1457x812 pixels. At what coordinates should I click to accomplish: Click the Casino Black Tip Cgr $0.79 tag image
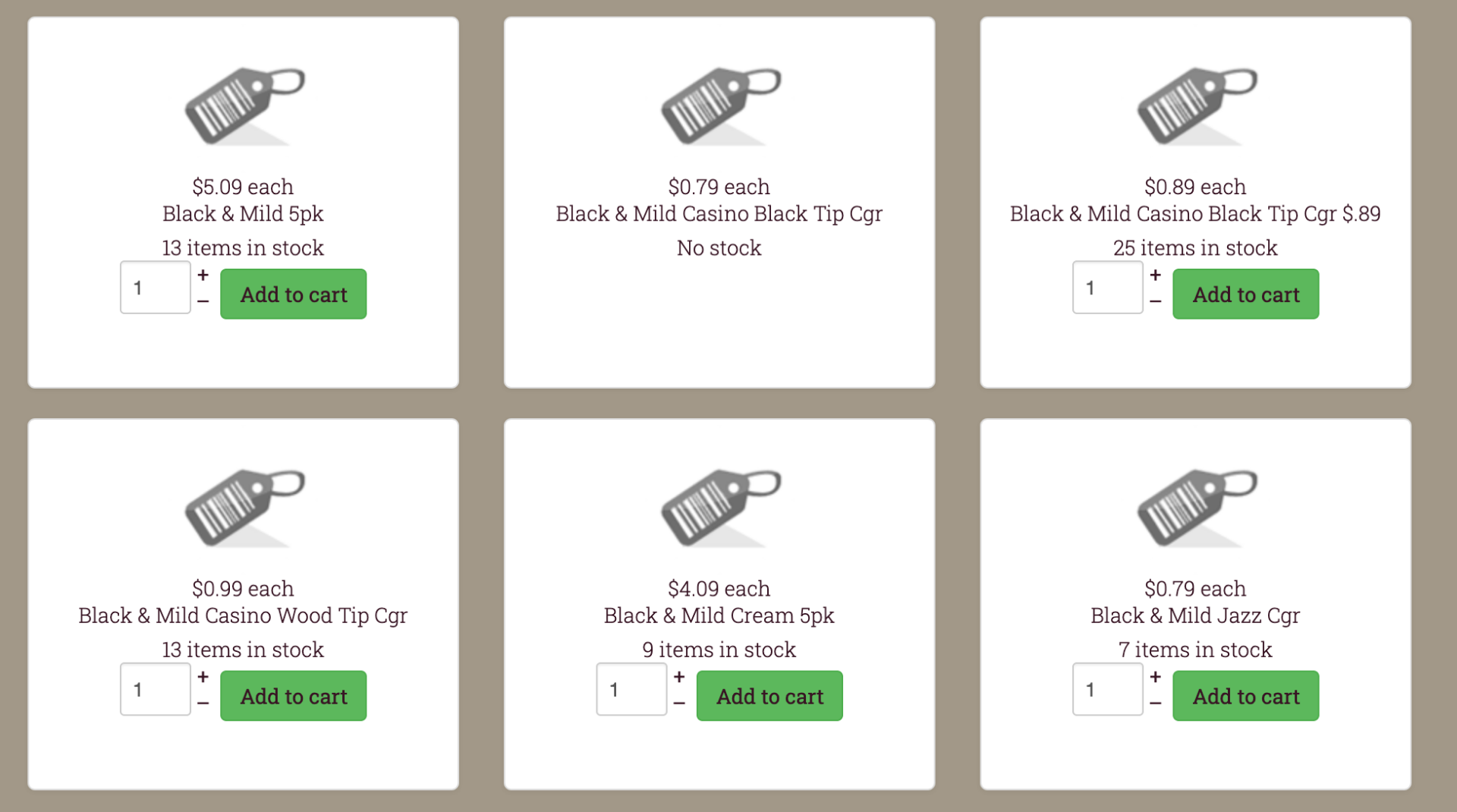[x=720, y=106]
